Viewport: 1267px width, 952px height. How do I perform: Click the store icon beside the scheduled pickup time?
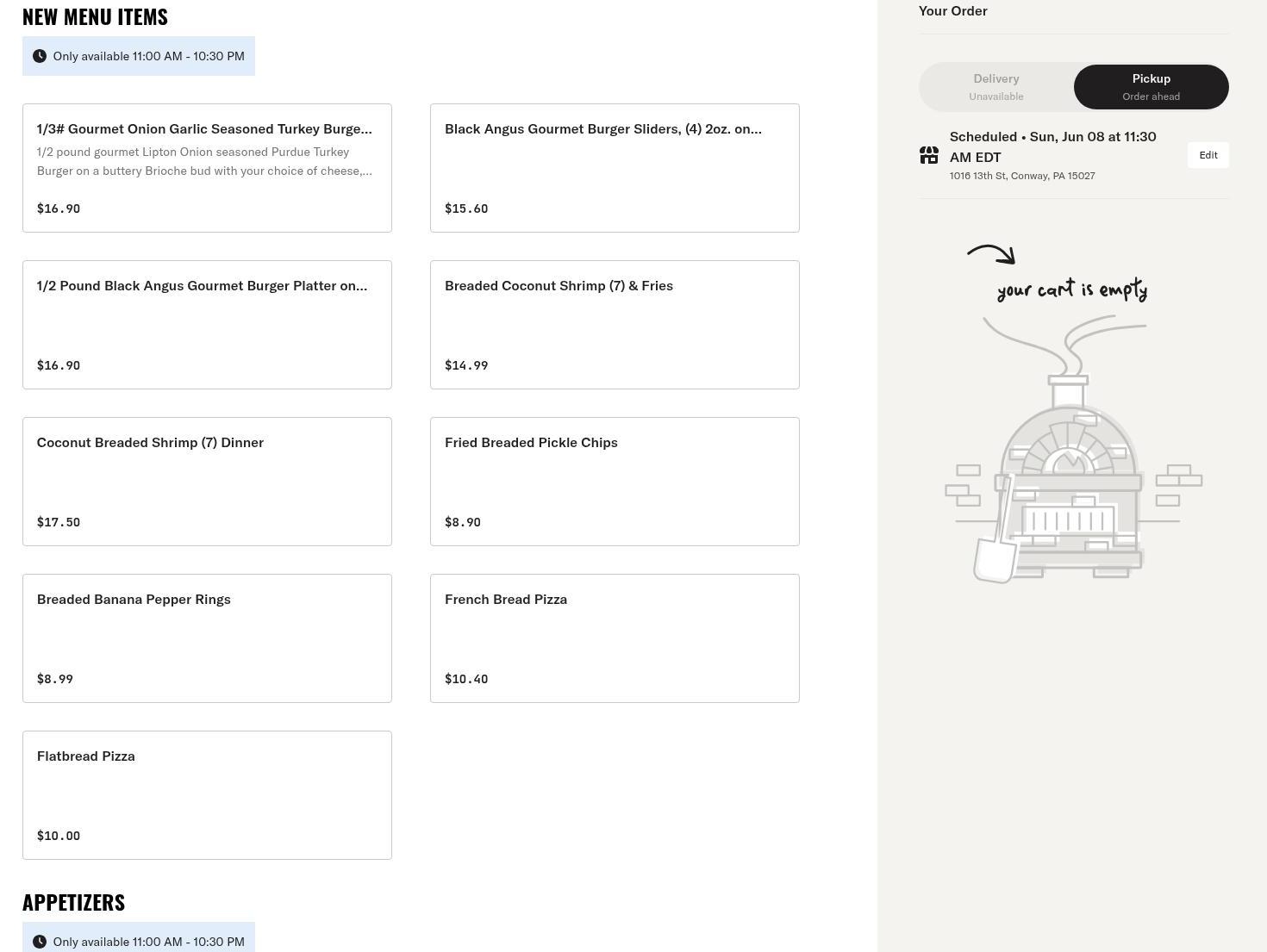pos(929,155)
